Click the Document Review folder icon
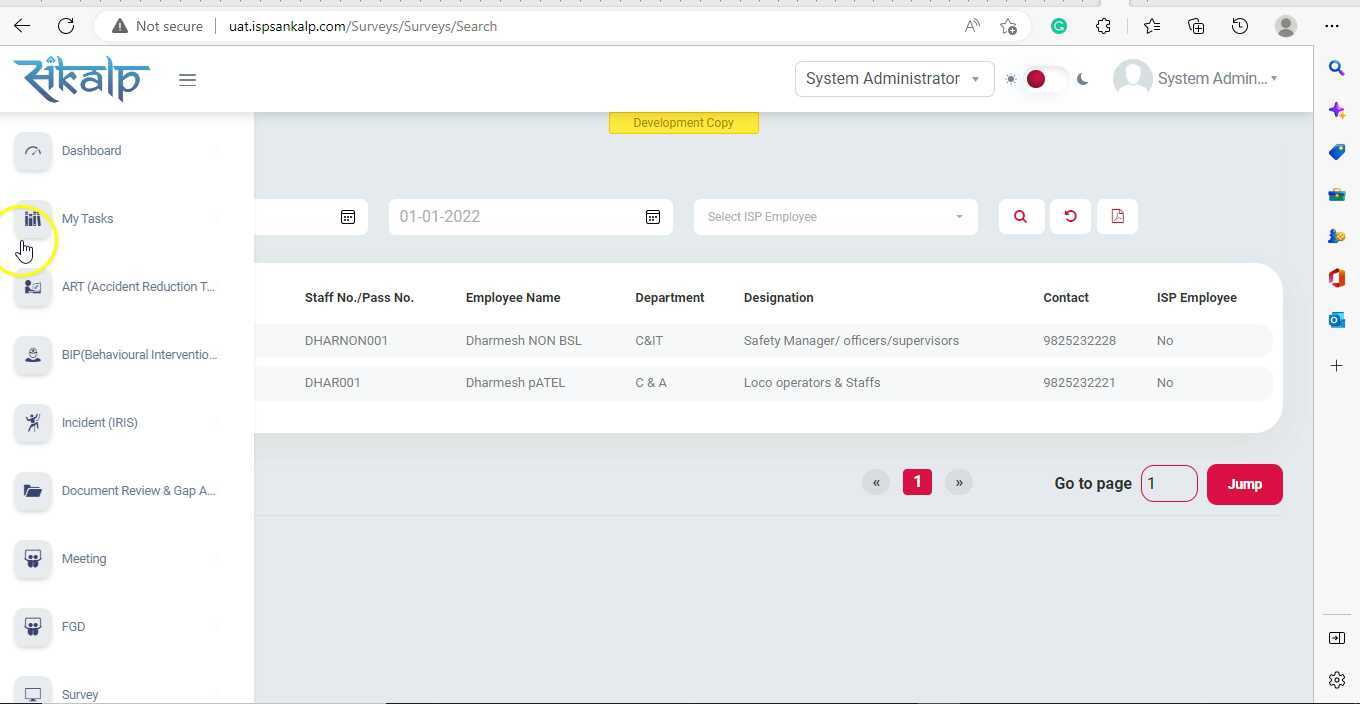 (x=33, y=491)
